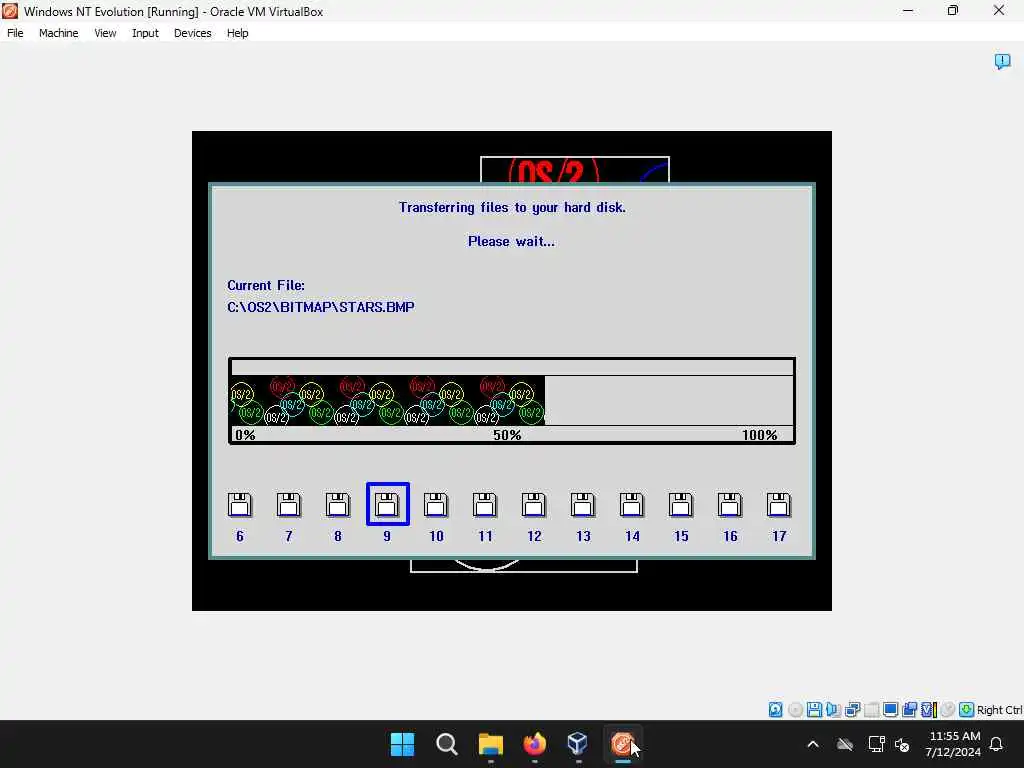This screenshot has width=1024, height=768.
Task: Open the Input menu
Action: pyautogui.click(x=145, y=33)
